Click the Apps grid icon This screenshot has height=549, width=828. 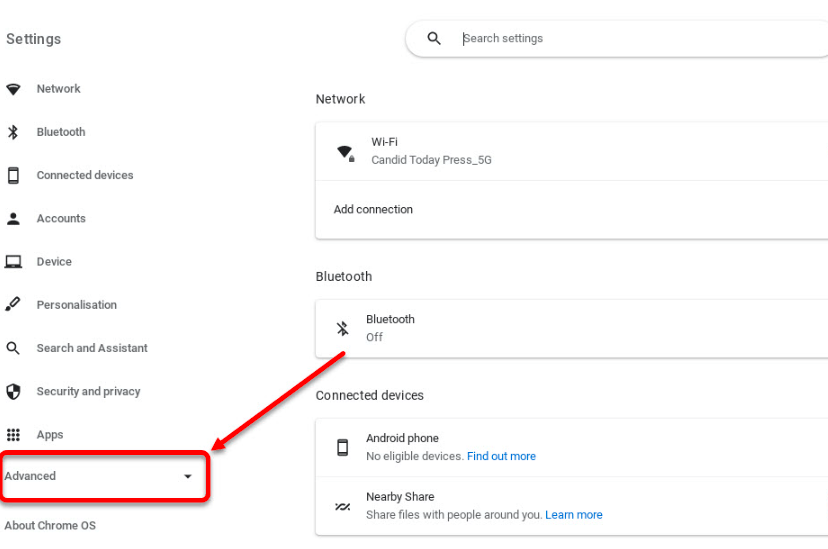click(x=13, y=435)
